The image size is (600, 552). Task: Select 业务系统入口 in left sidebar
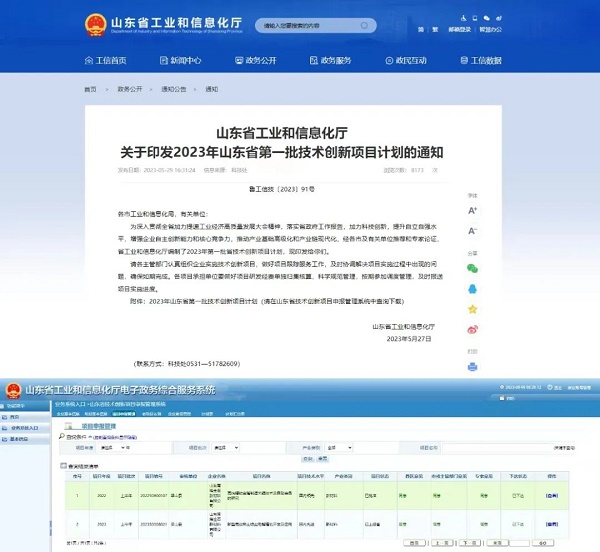[27, 427]
